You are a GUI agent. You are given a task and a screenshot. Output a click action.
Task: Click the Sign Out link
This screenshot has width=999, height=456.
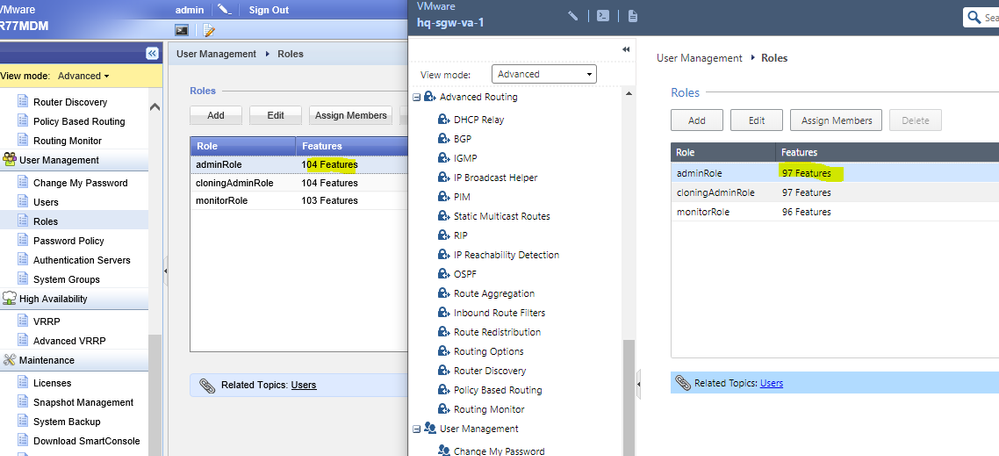coord(268,9)
